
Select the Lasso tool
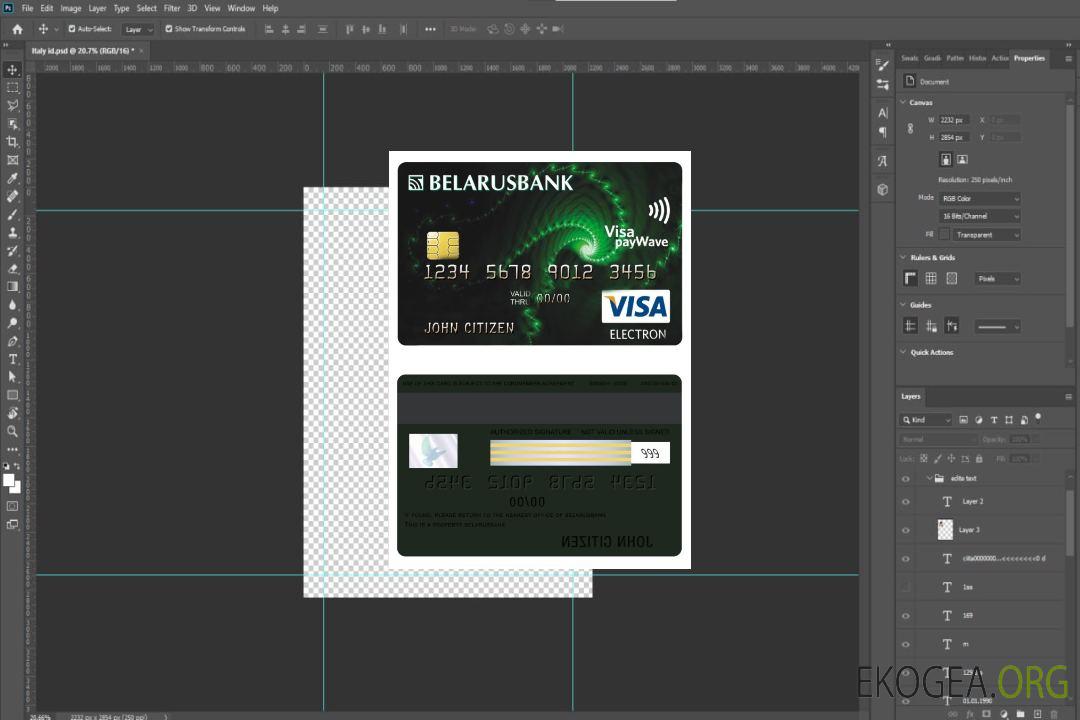tap(12, 105)
